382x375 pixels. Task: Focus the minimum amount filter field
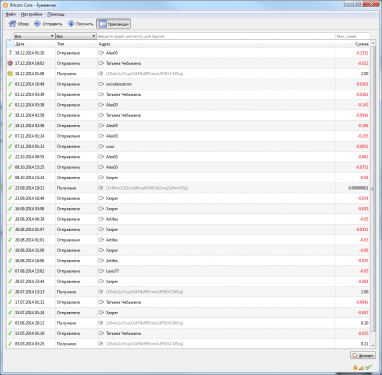tap(353, 36)
